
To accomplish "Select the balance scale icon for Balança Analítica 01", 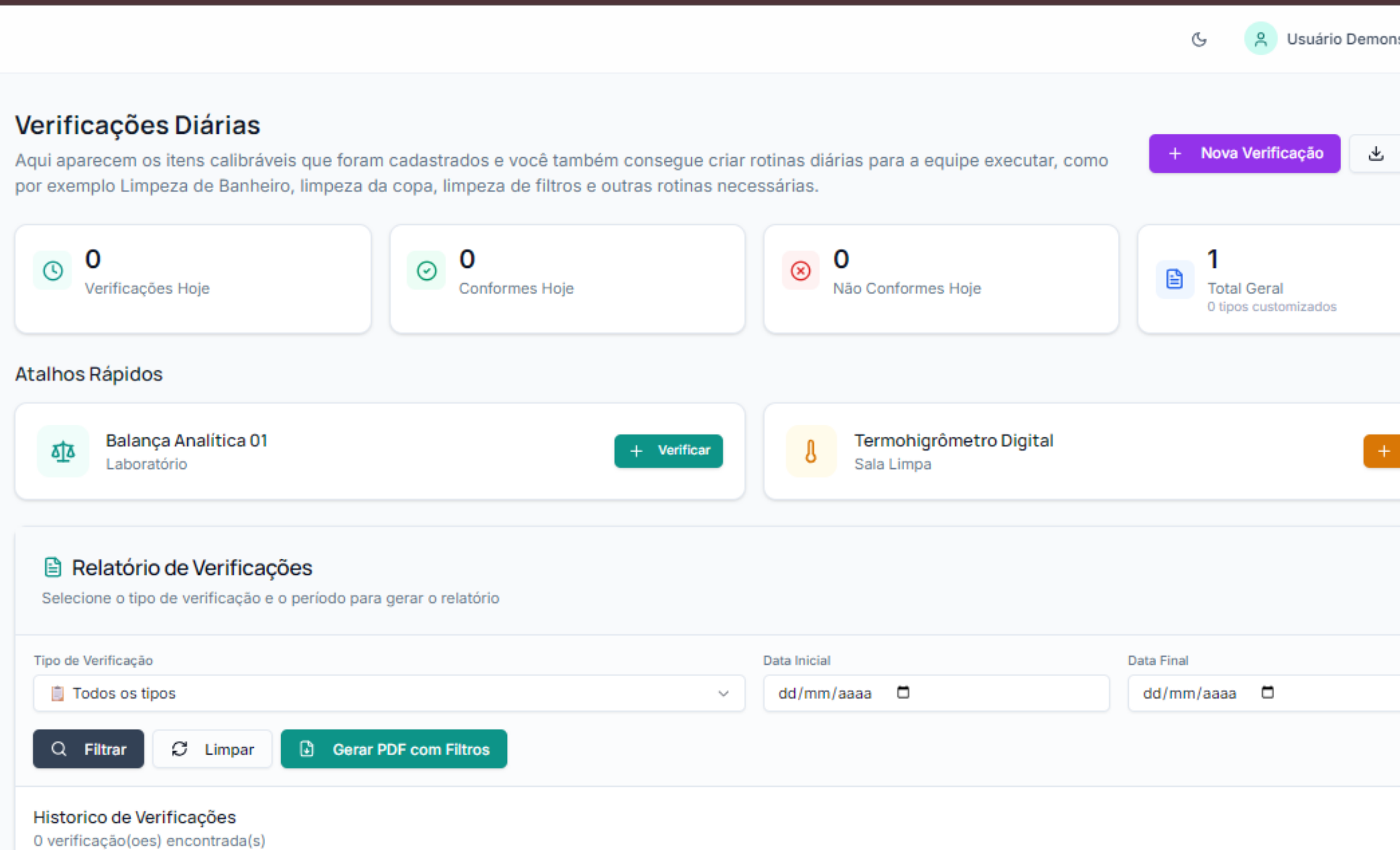I will coord(62,451).
